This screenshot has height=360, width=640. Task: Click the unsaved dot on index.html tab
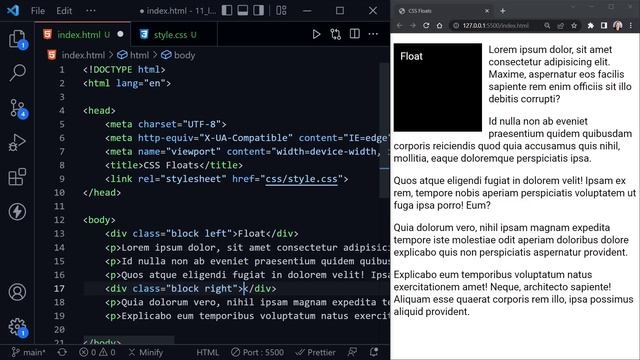(120, 34)
